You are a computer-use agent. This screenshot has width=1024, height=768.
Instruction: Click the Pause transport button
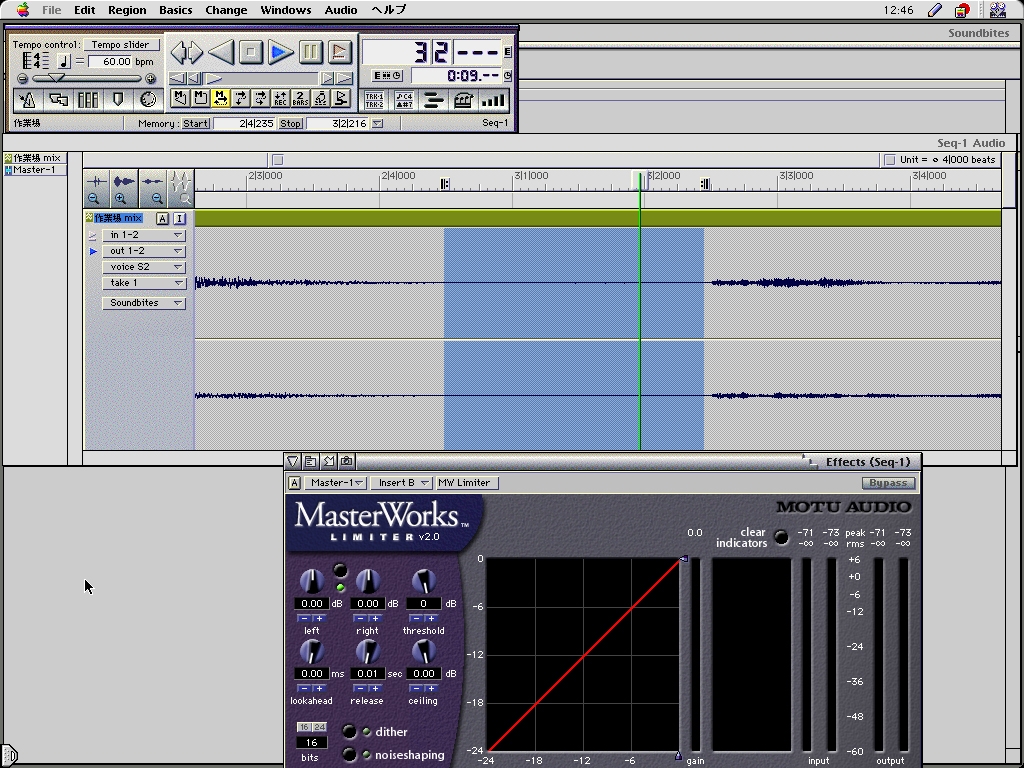[311, 52]
